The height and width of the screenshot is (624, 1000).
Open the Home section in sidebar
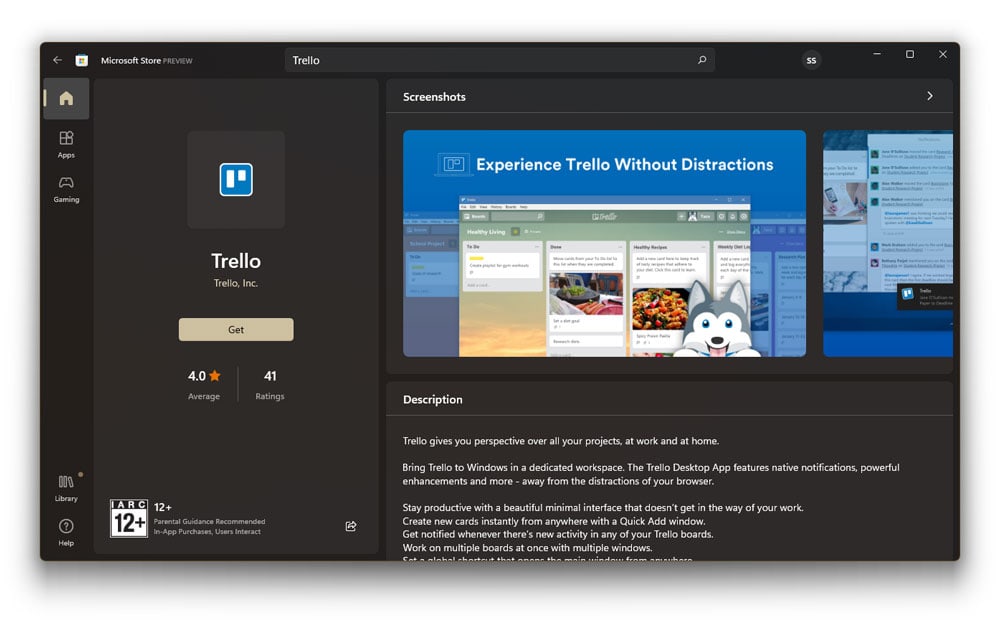pyautogui.click(x=66, y=98)
